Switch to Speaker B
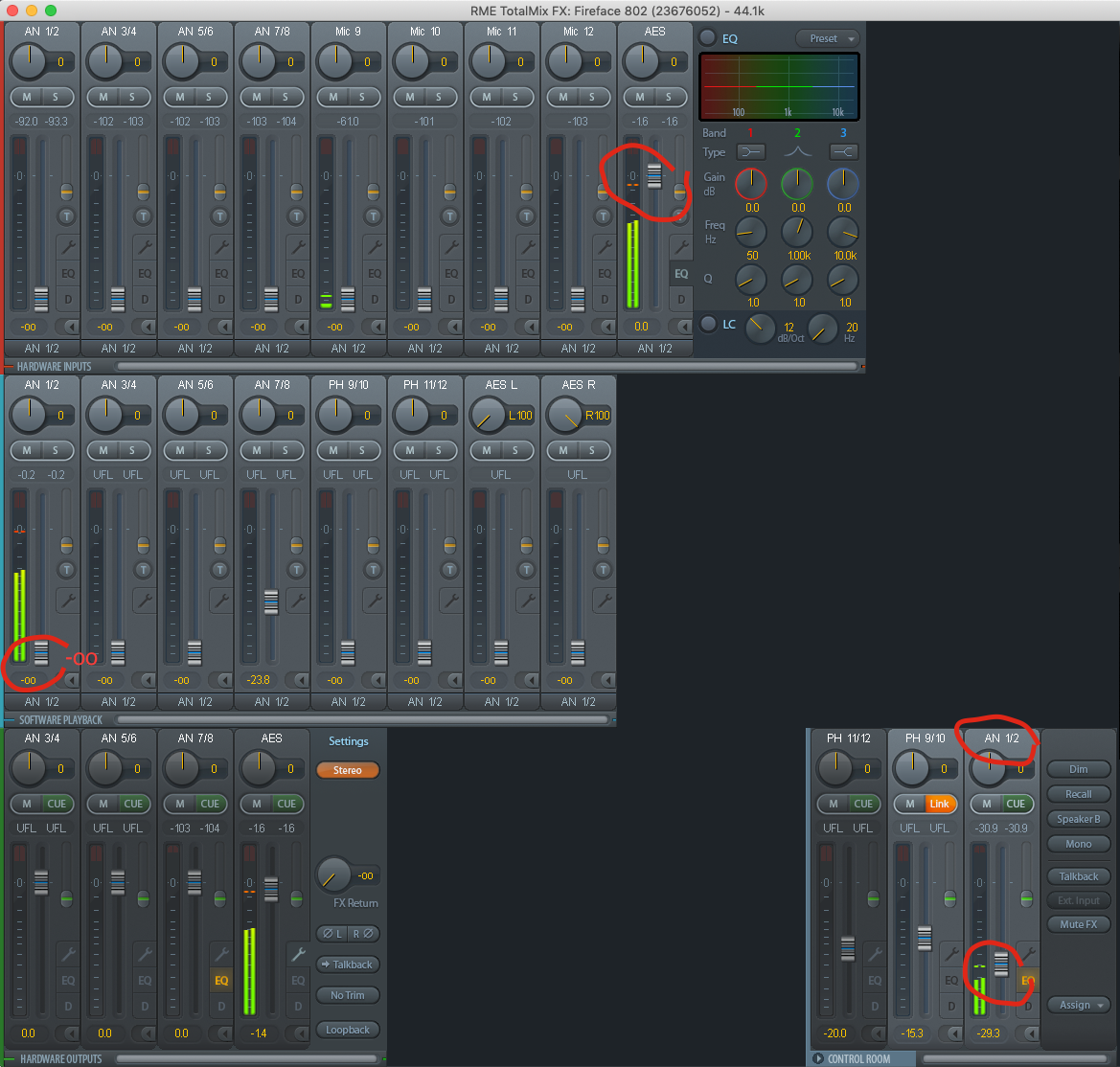The image size is (1120, 1067). (x=1079, y=819)
